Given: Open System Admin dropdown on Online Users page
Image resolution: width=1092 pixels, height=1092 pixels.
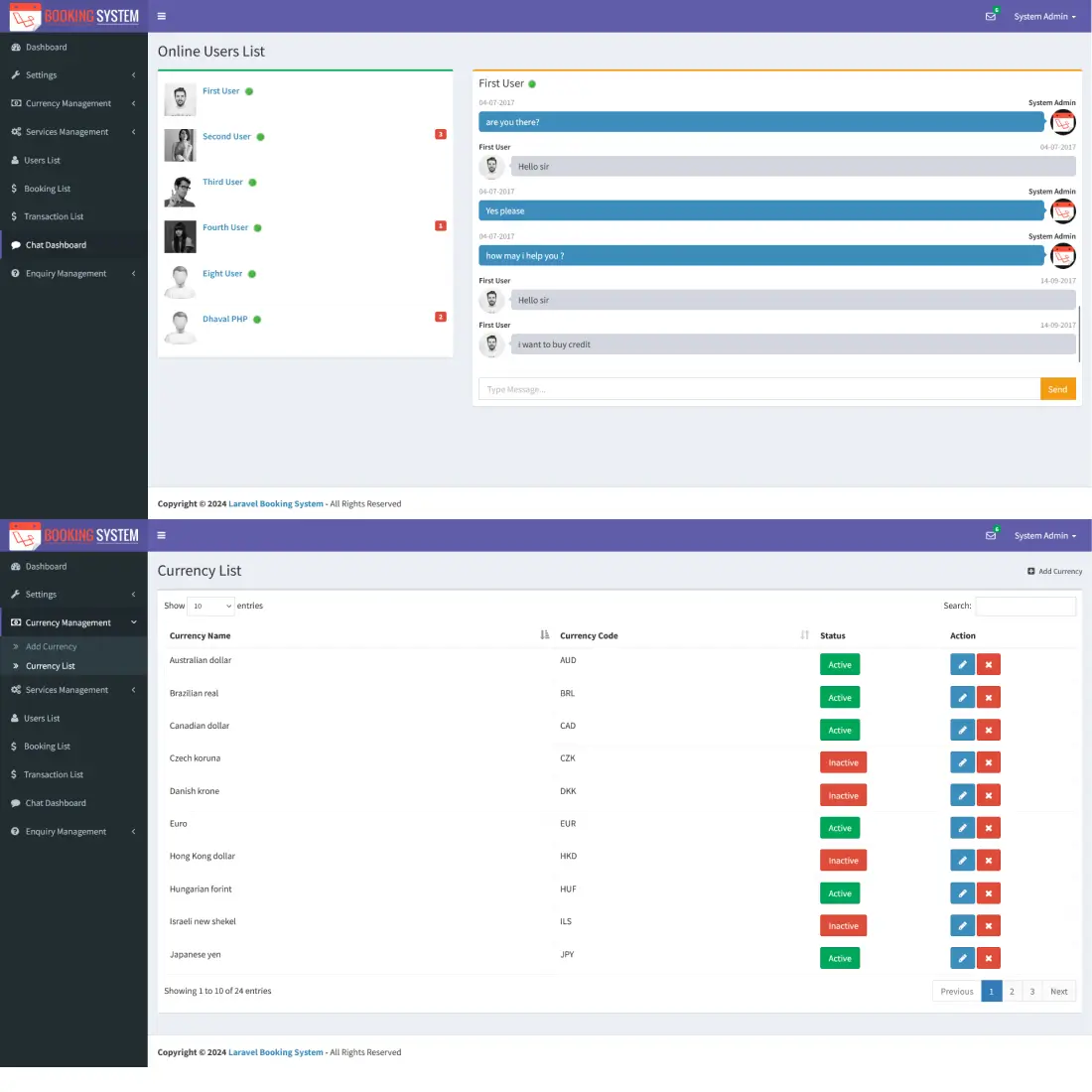Looking at the screenshot, I should 1044,16.
